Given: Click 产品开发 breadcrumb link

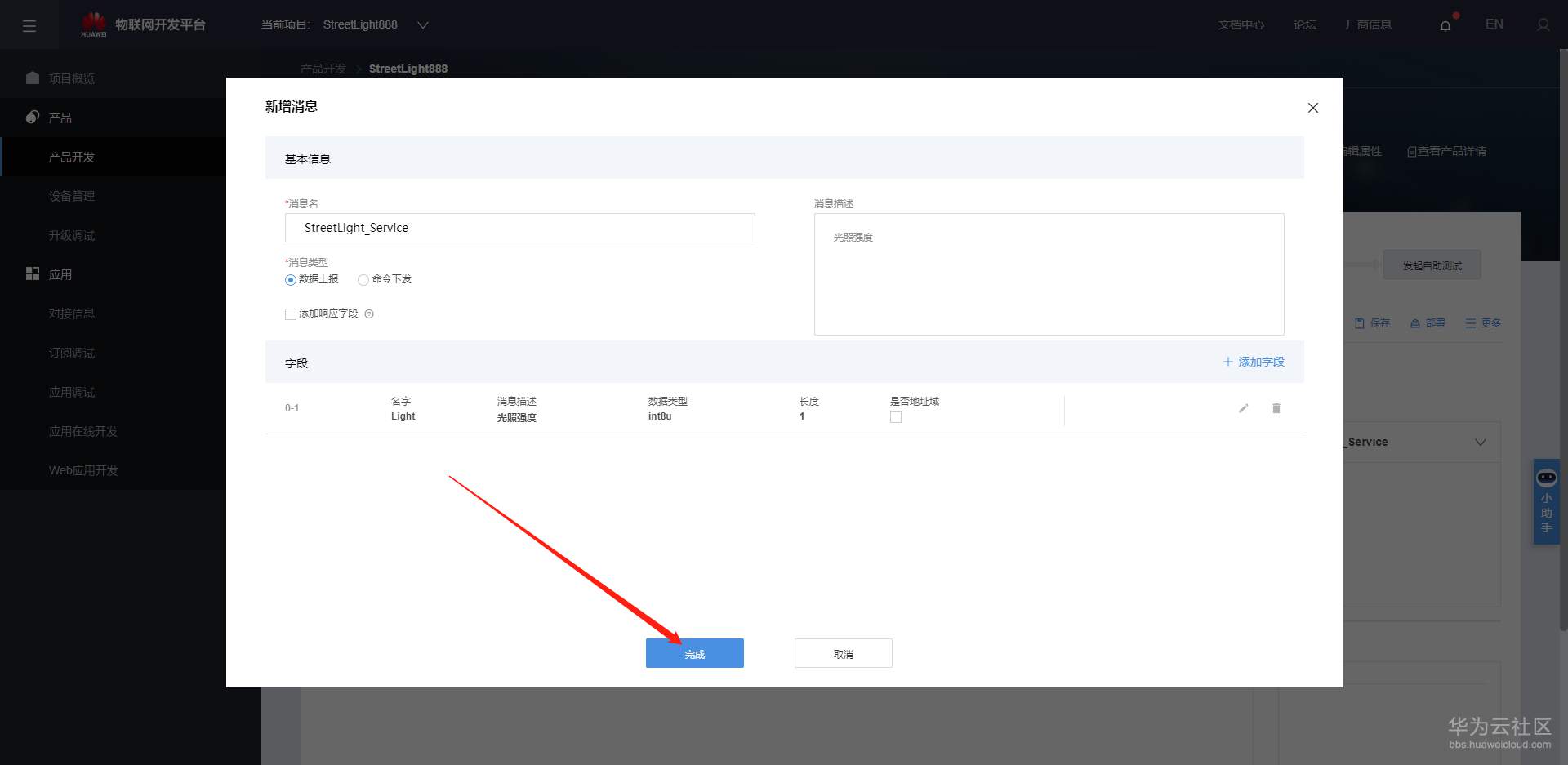Looking at the screenshot, I should click(x=323, y=69).
